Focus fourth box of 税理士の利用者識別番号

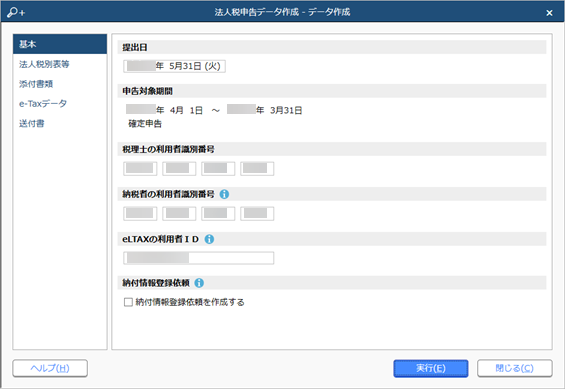coord(257,169)
